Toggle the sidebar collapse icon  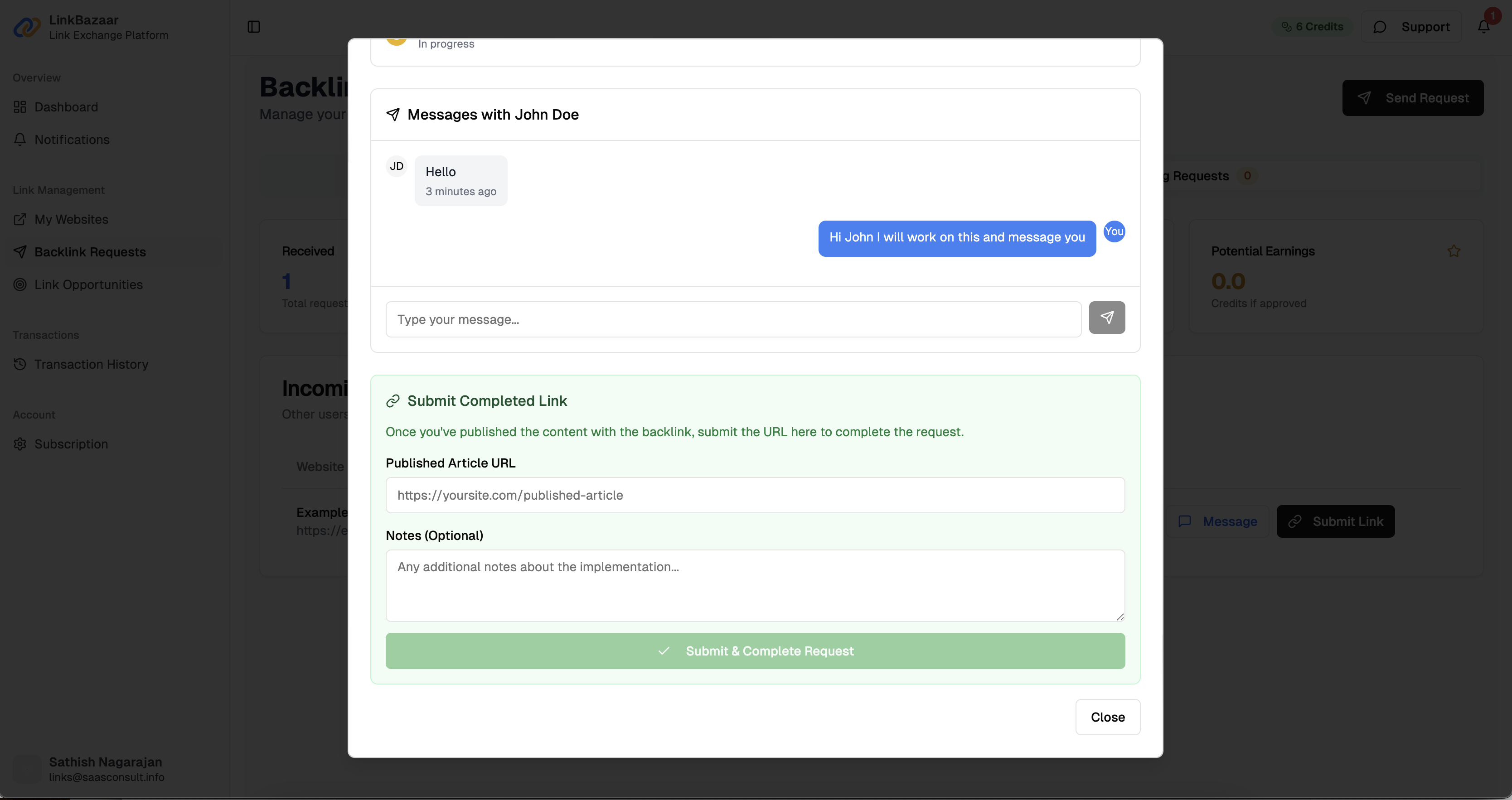(x=253, y=27)
